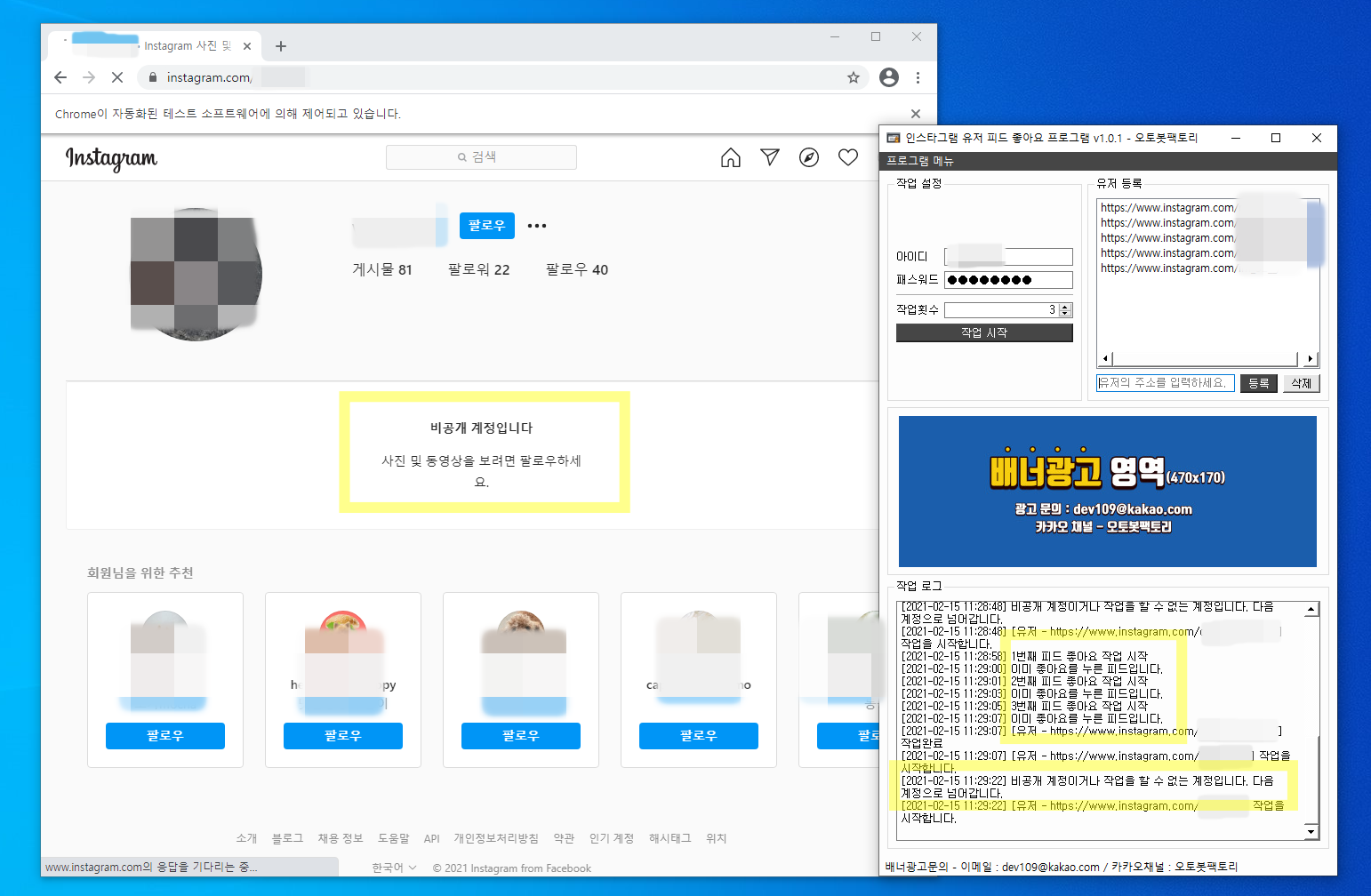Viewport: 1371px width, 896px height.
Task: Start the job with 작업 시작
Action: [x=984, y=332]
